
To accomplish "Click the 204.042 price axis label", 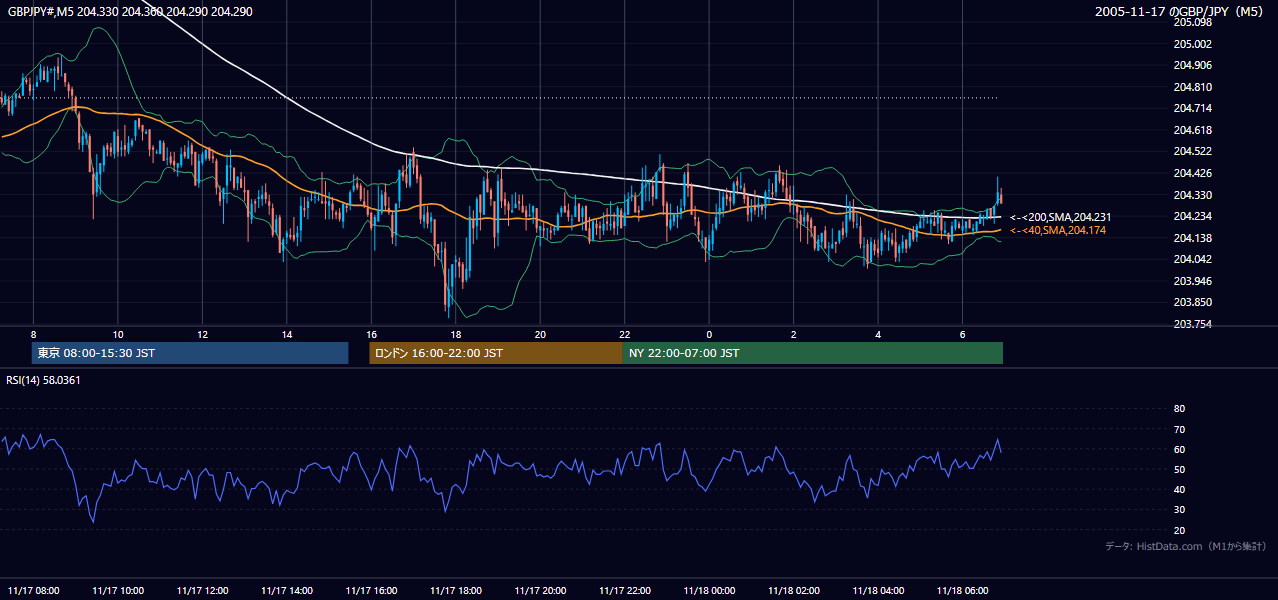I will tap(1192, 259).
